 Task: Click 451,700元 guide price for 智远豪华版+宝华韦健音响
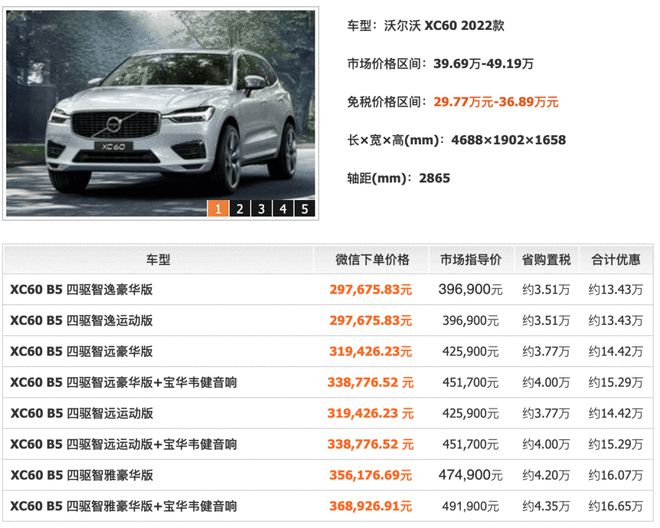coord(471,382)
